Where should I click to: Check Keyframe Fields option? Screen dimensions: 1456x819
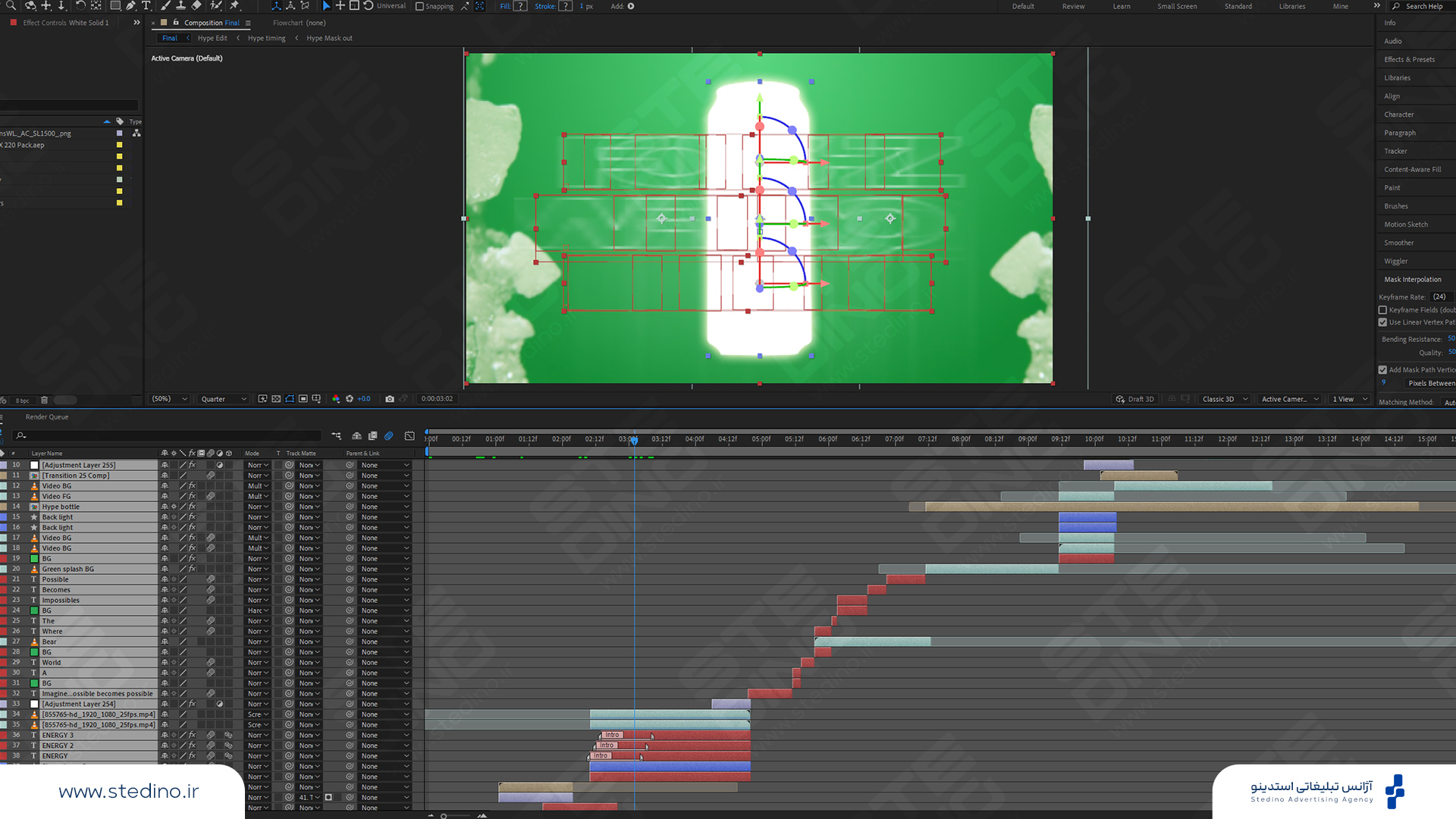[x=1382, y=310]
